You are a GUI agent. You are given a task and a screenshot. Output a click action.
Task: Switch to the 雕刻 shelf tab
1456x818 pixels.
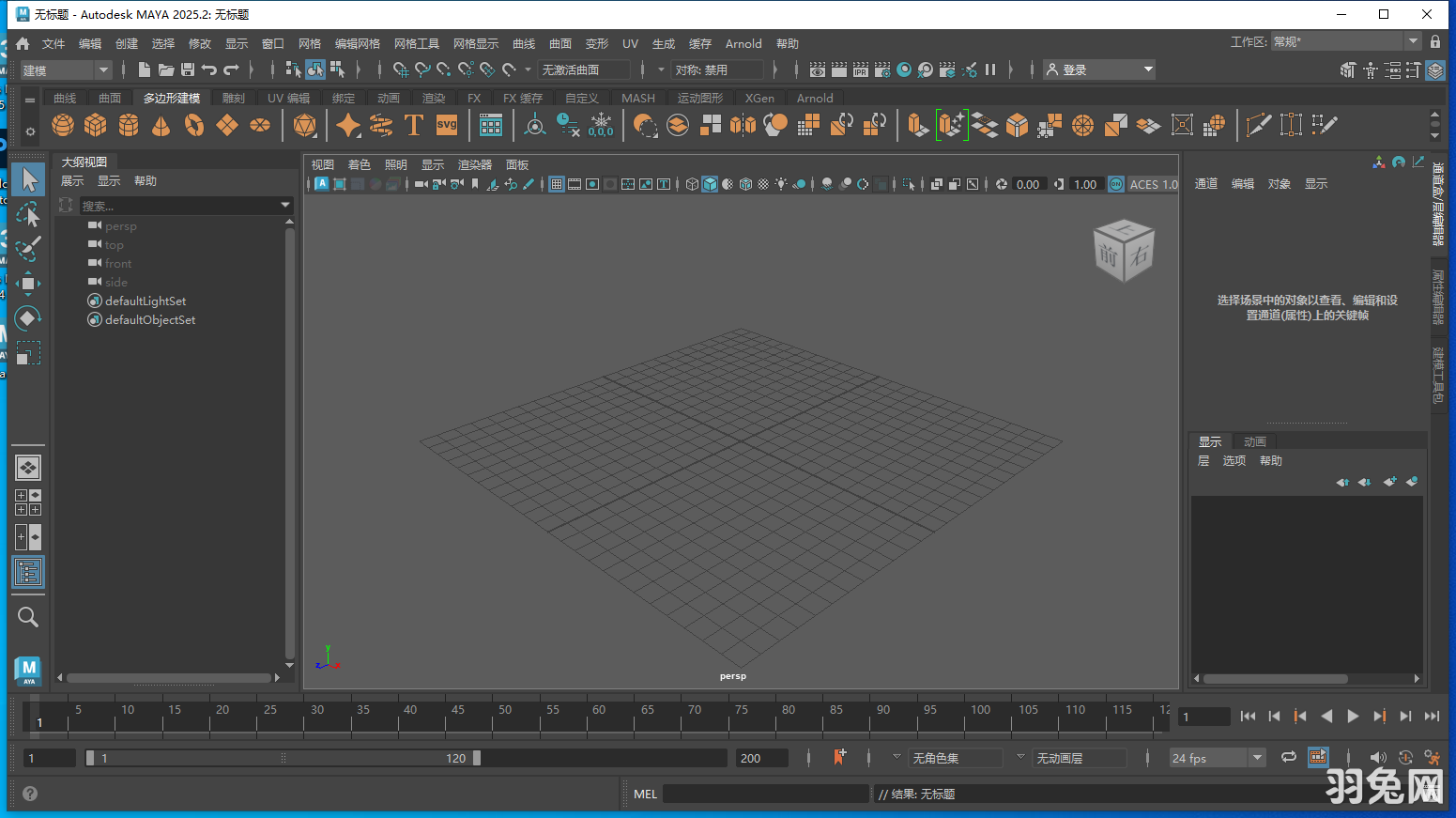[233, 98]
